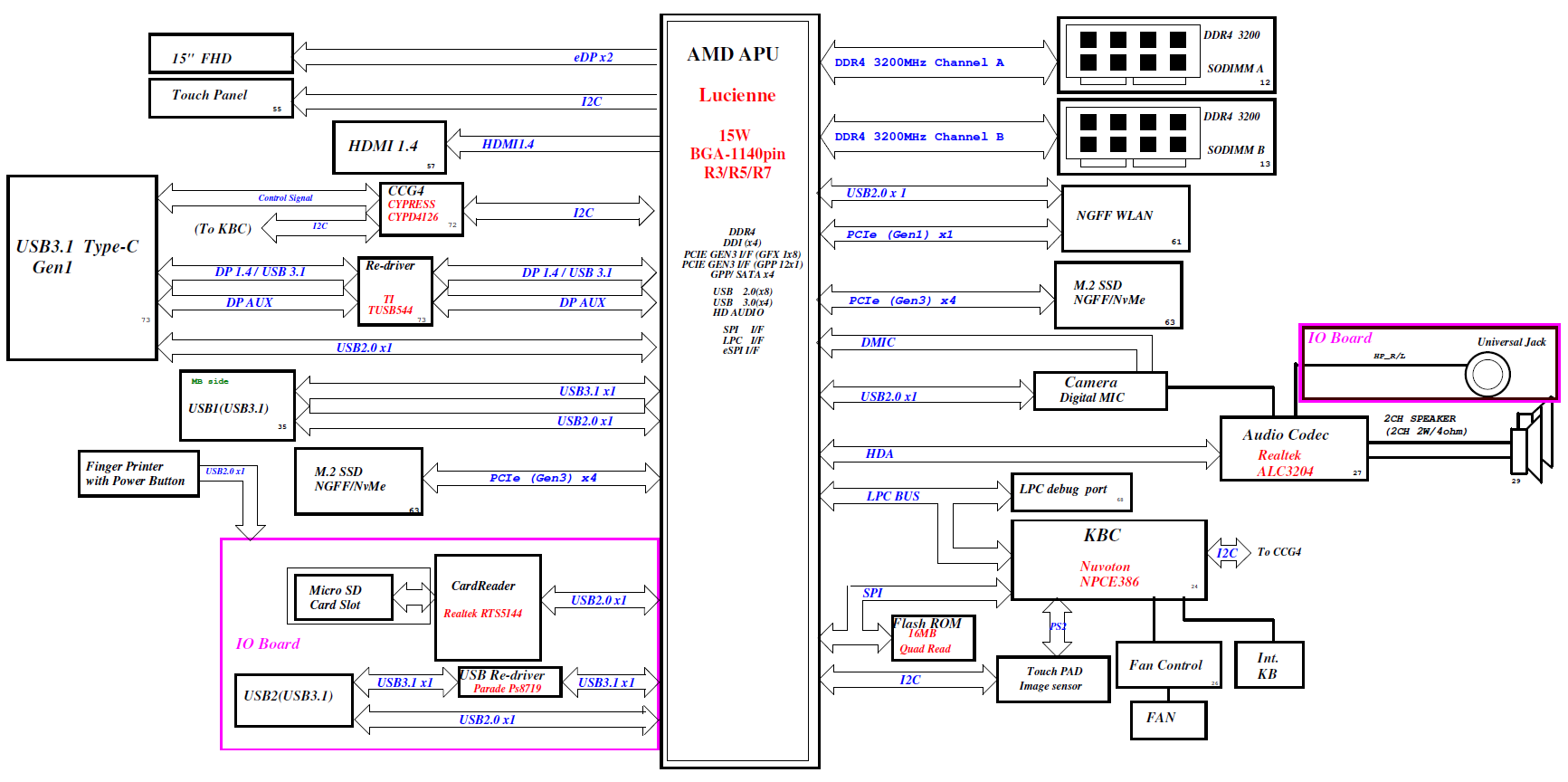Select the CardReader Realtek RTS5144 block
The image size is (1568, 782).
point(488,607)
